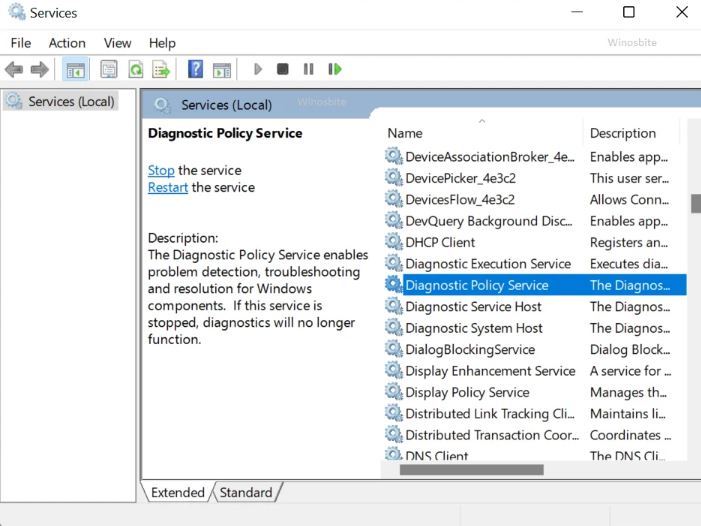The height and width of the screenshot is (526, 701).
Task: Select the Diagnostic System Host gear icon
Action: click(393, 328)
